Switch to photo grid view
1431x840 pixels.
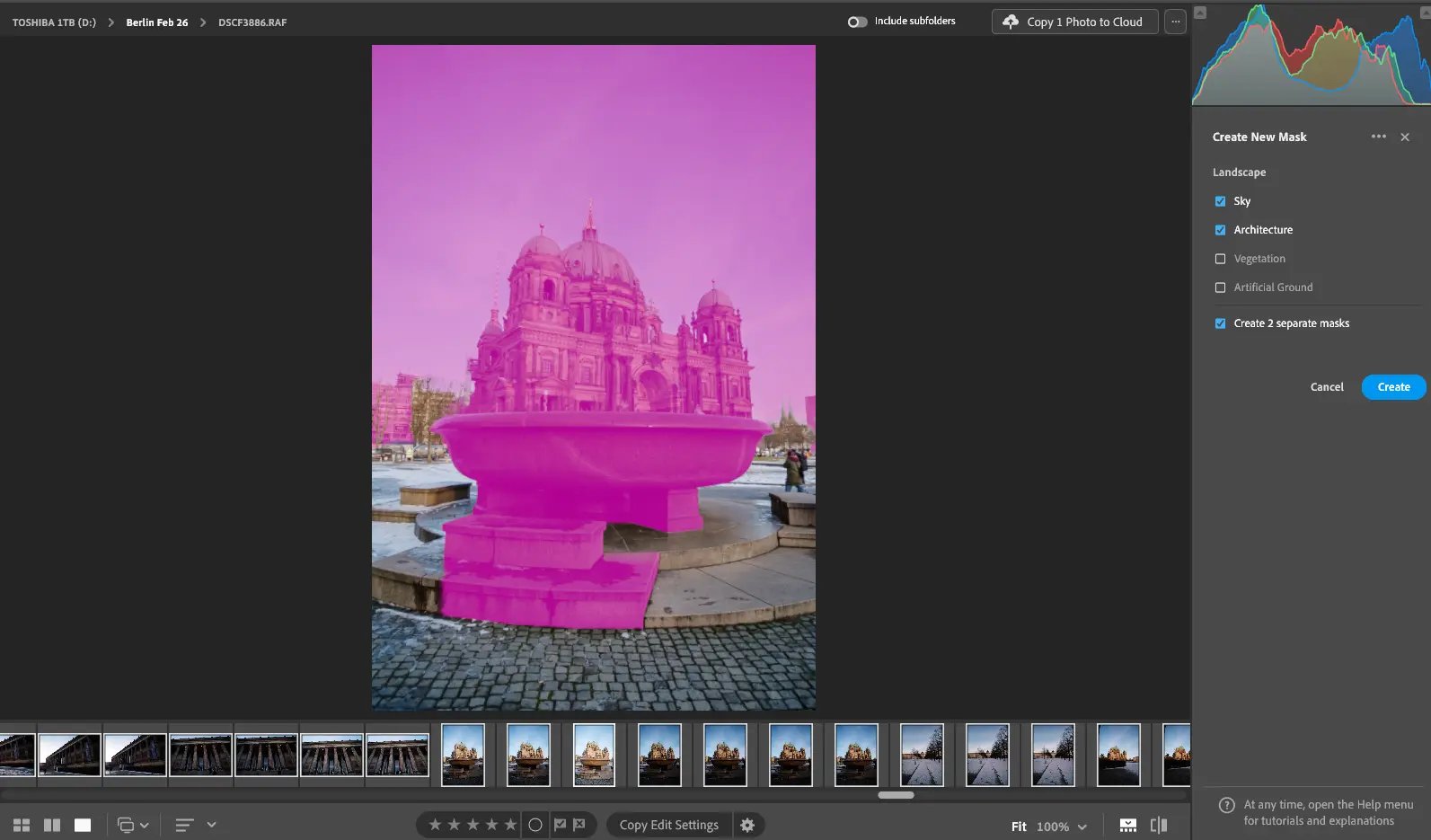coord(22,825)
